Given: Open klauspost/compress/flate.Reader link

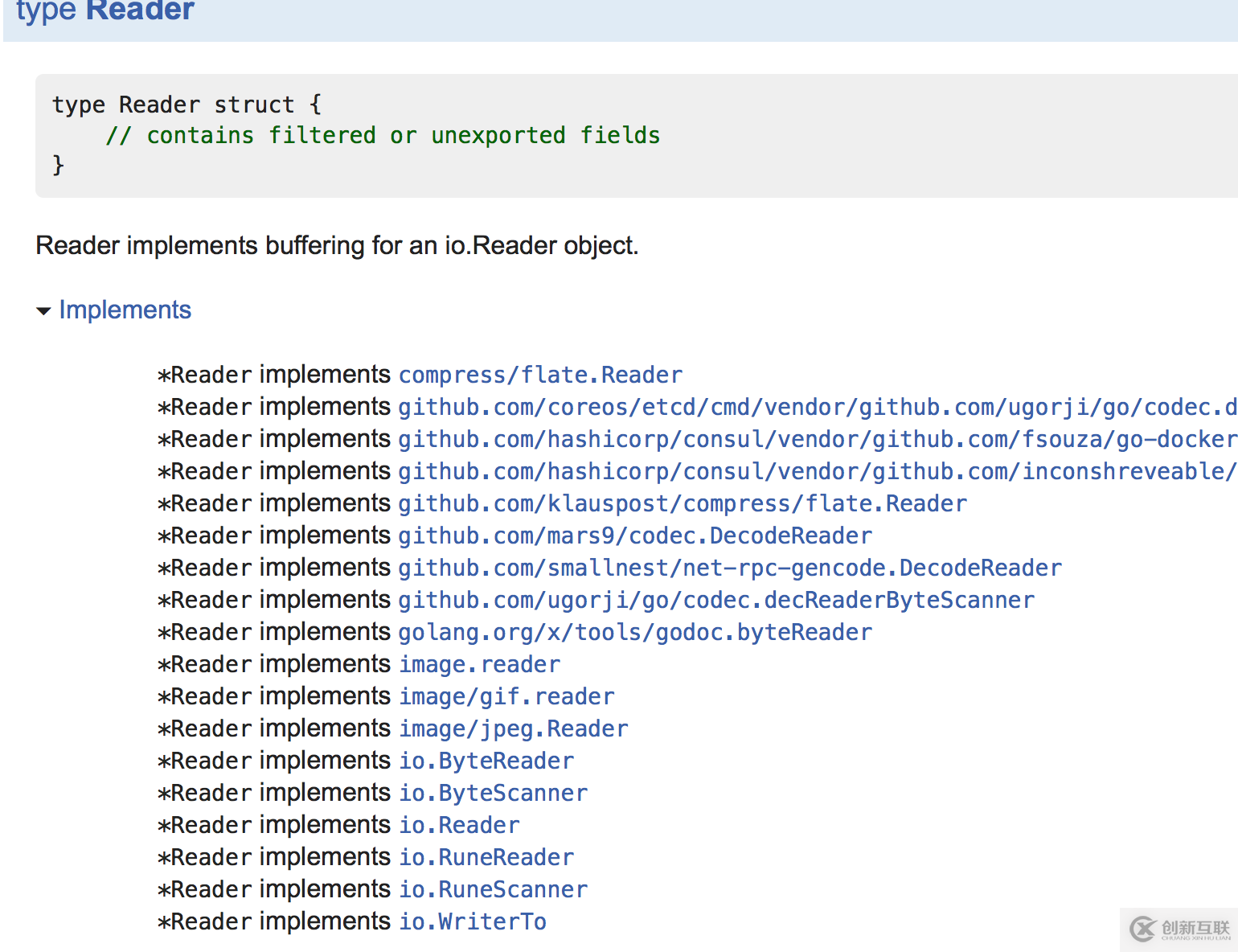Looking at the screenshot, I should [x=683, y=503].
